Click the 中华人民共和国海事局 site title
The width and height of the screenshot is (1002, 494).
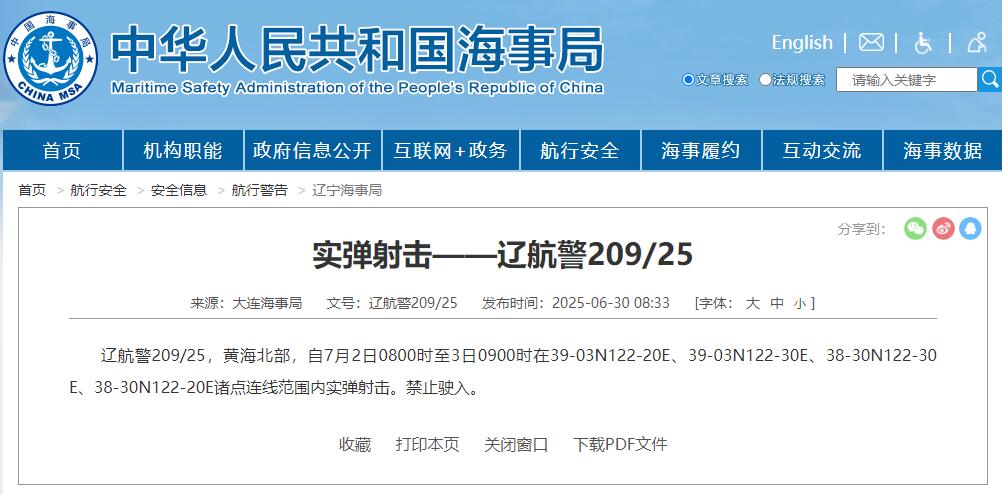[357, 49]
